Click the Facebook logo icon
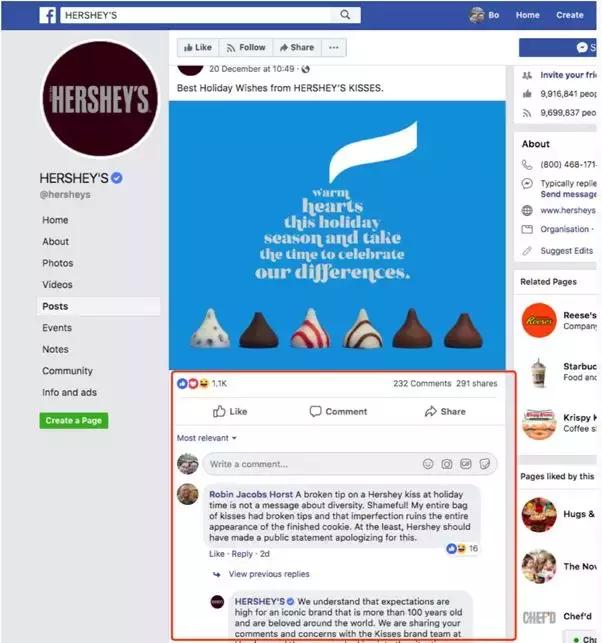Screen dimensions: 602x643 pos(48,15)
